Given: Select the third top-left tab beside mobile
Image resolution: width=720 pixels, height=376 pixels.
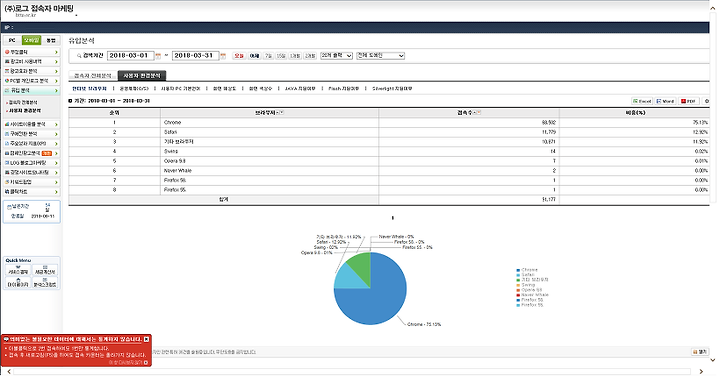Looking at the screenshot, I should pyautogui.click(x=51, y=40).
